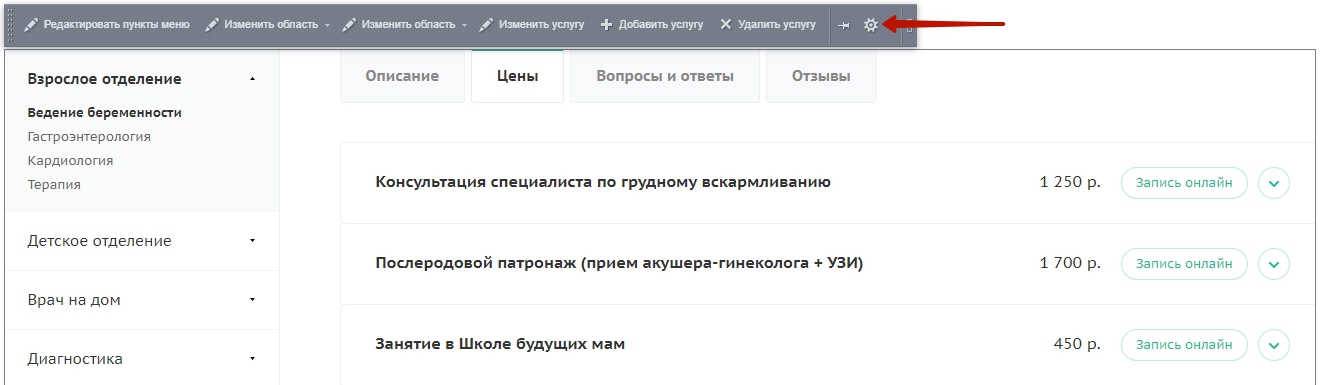Open the Вопросы и ответы tab
Image resolution: width=1320 pixels, height=385 pixels.
(665, 76)
